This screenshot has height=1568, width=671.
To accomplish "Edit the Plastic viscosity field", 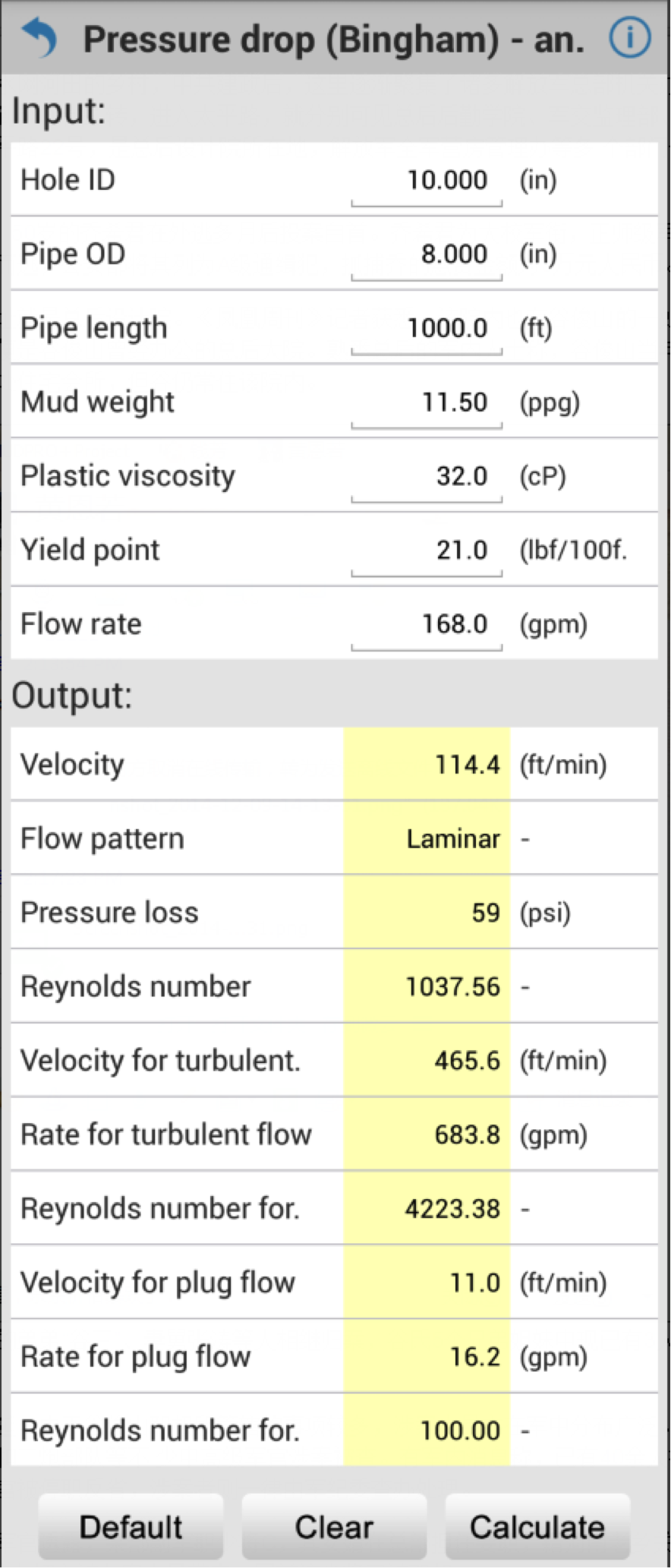I will pos(427,477).
